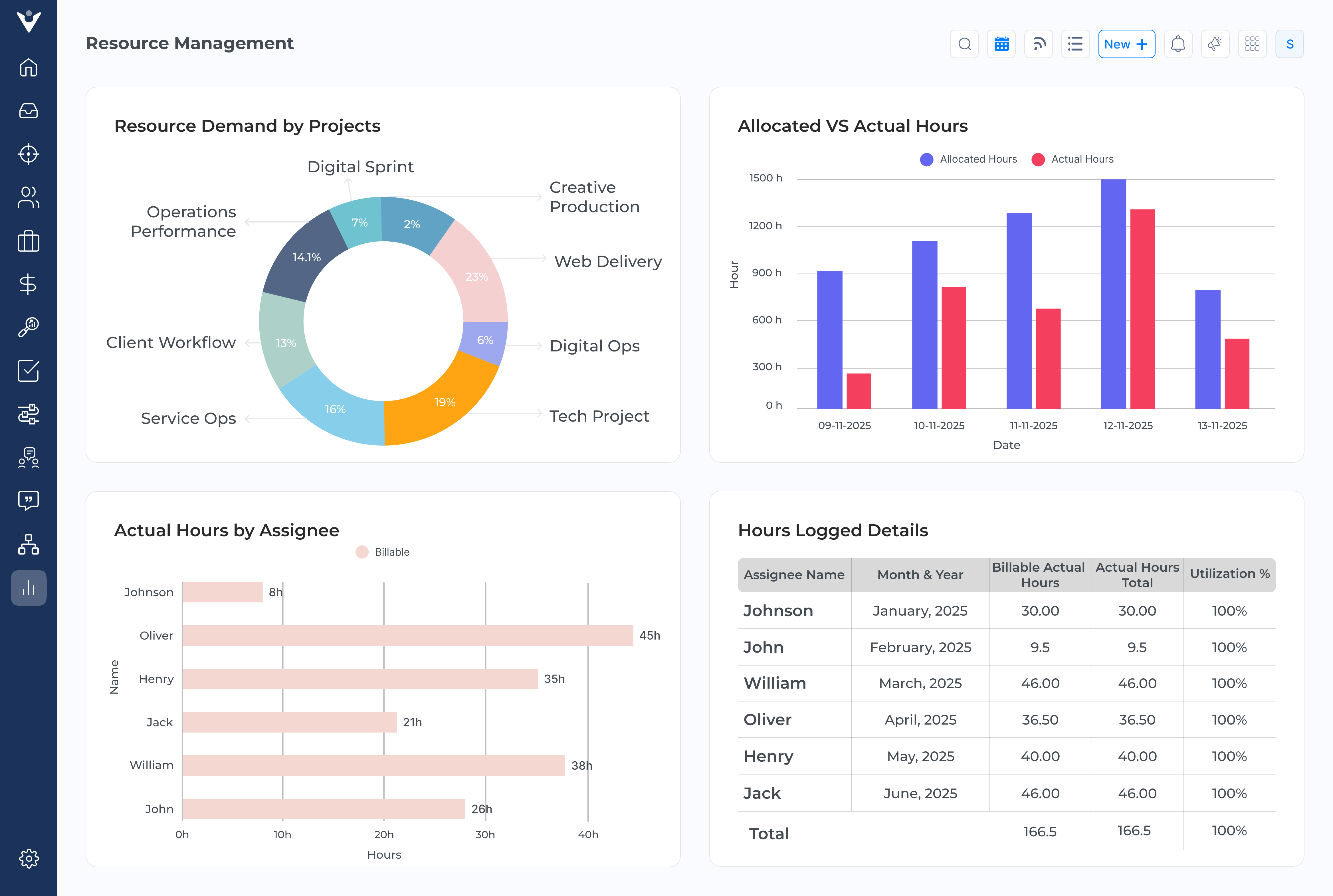
Task: Click the blue calendar icon
Action: click(1001, 44)
